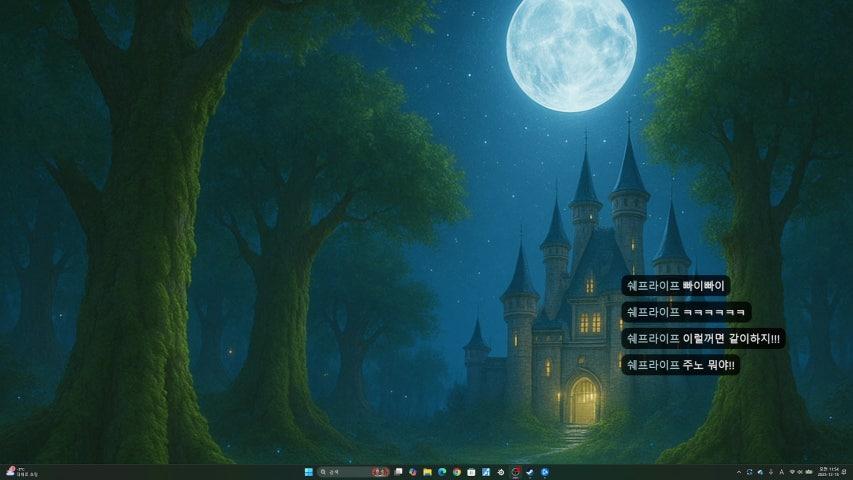
Task: Click the search highlight image in the search box
Action: coord(380,471)
